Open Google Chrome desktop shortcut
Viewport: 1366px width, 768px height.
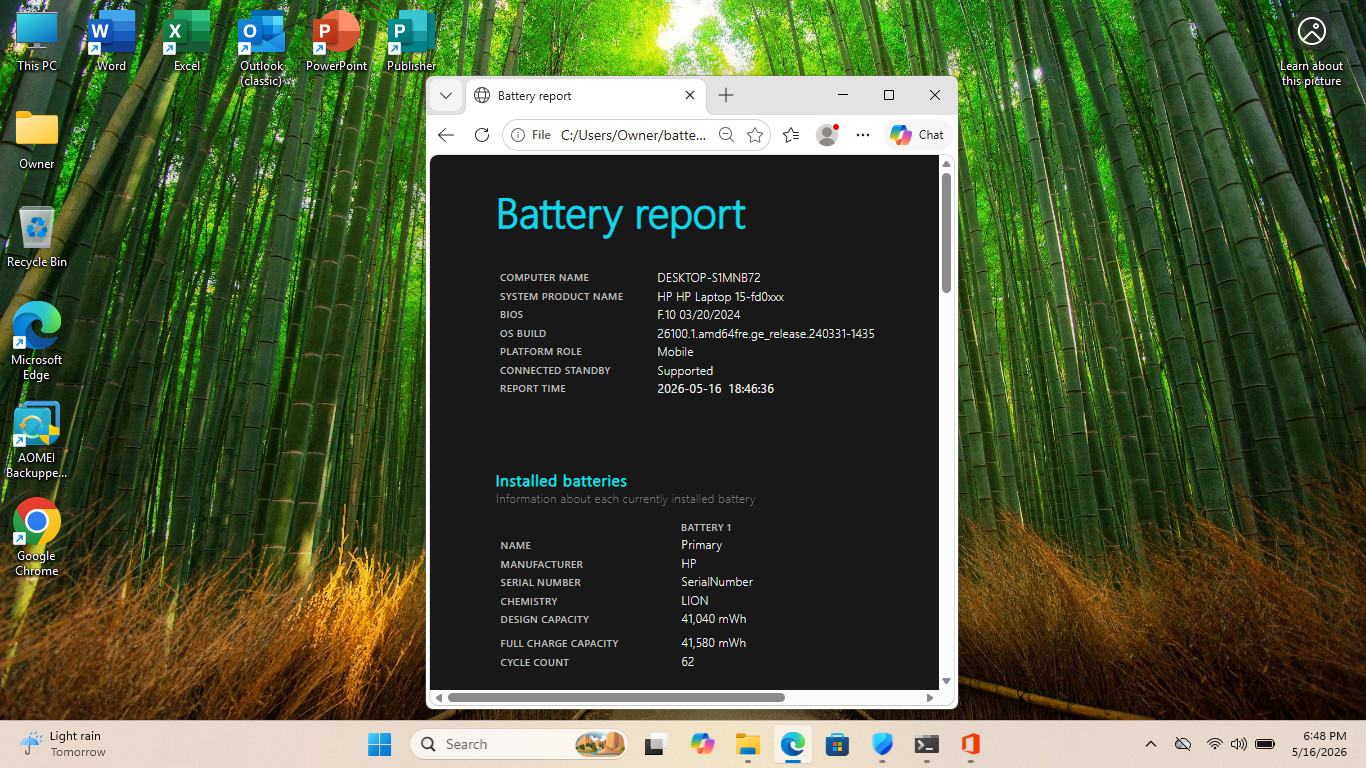[37, 538]
